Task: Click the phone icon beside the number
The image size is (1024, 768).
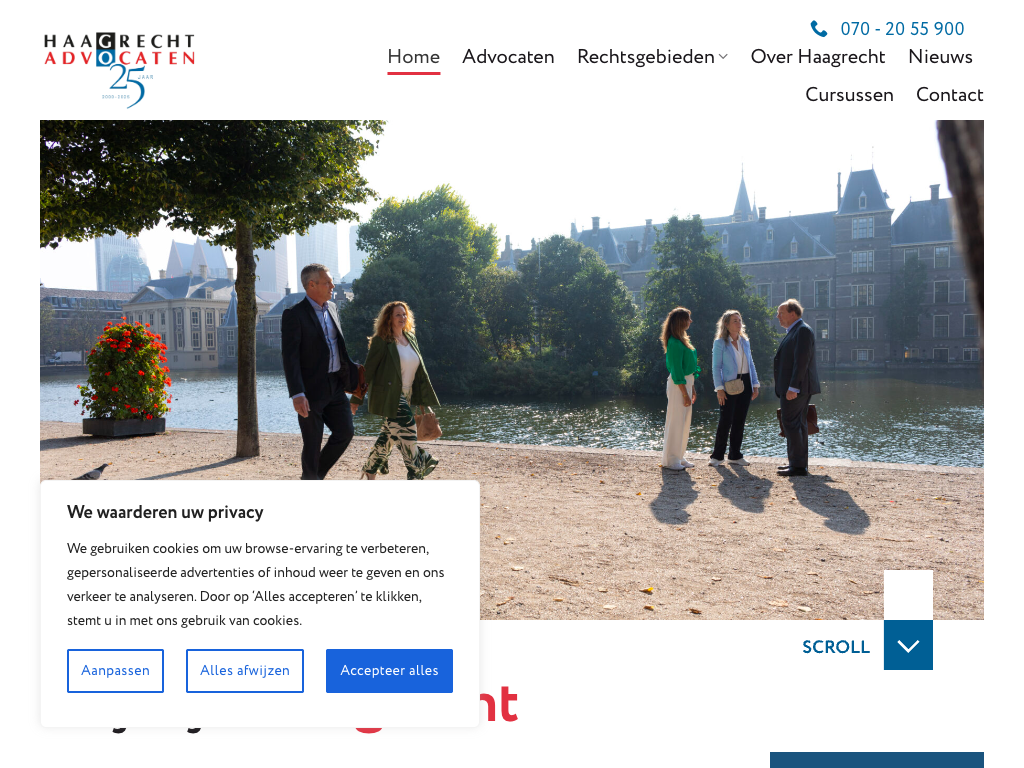Action: 818,29
